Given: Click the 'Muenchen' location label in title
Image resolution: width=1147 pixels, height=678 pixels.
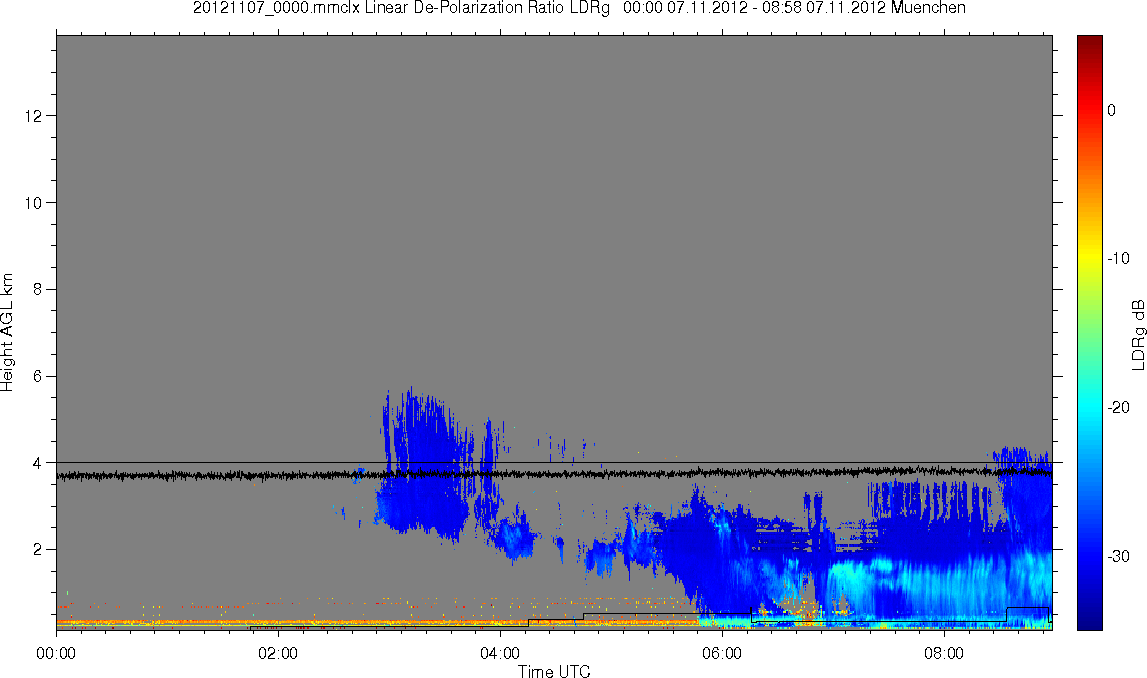Looking at the screenshot, I should (928, 8).
